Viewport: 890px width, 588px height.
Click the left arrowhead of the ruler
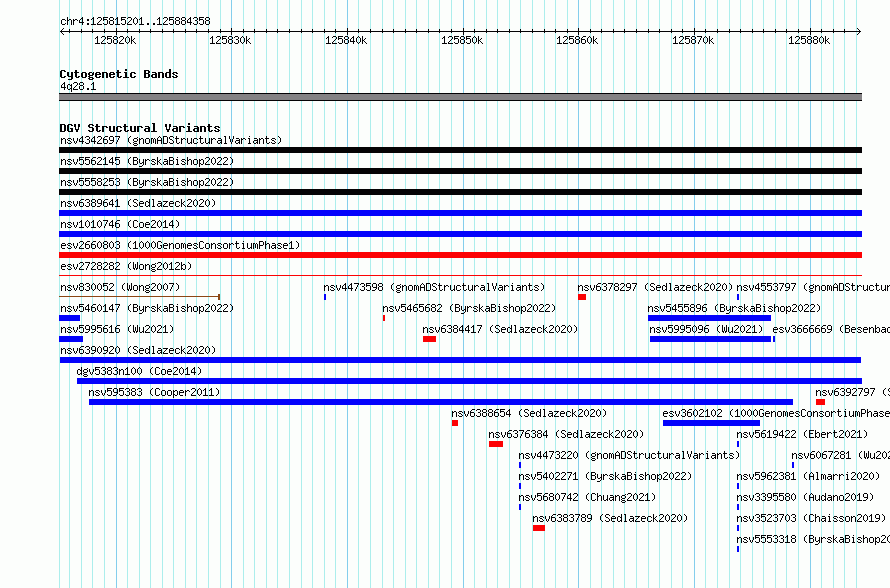[62, 31]
